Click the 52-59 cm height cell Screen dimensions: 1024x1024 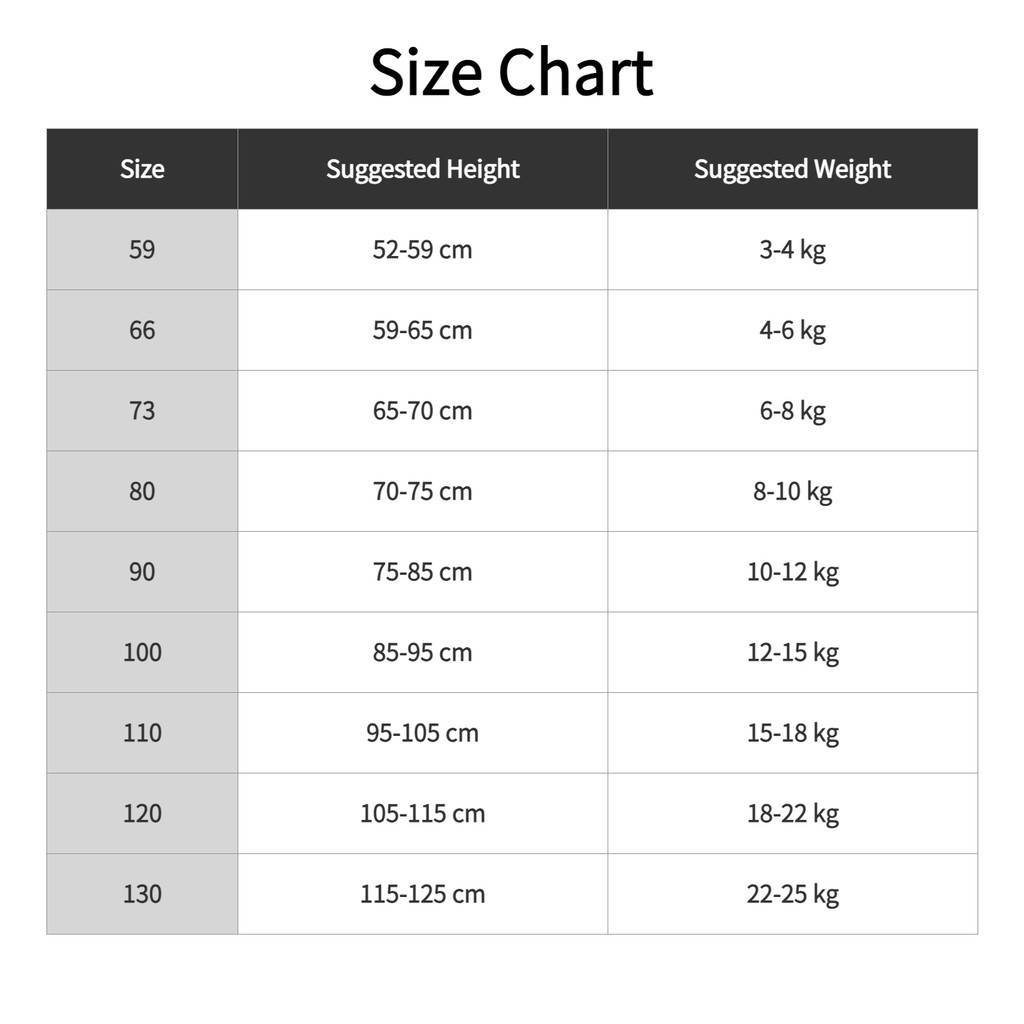point(422,250)
